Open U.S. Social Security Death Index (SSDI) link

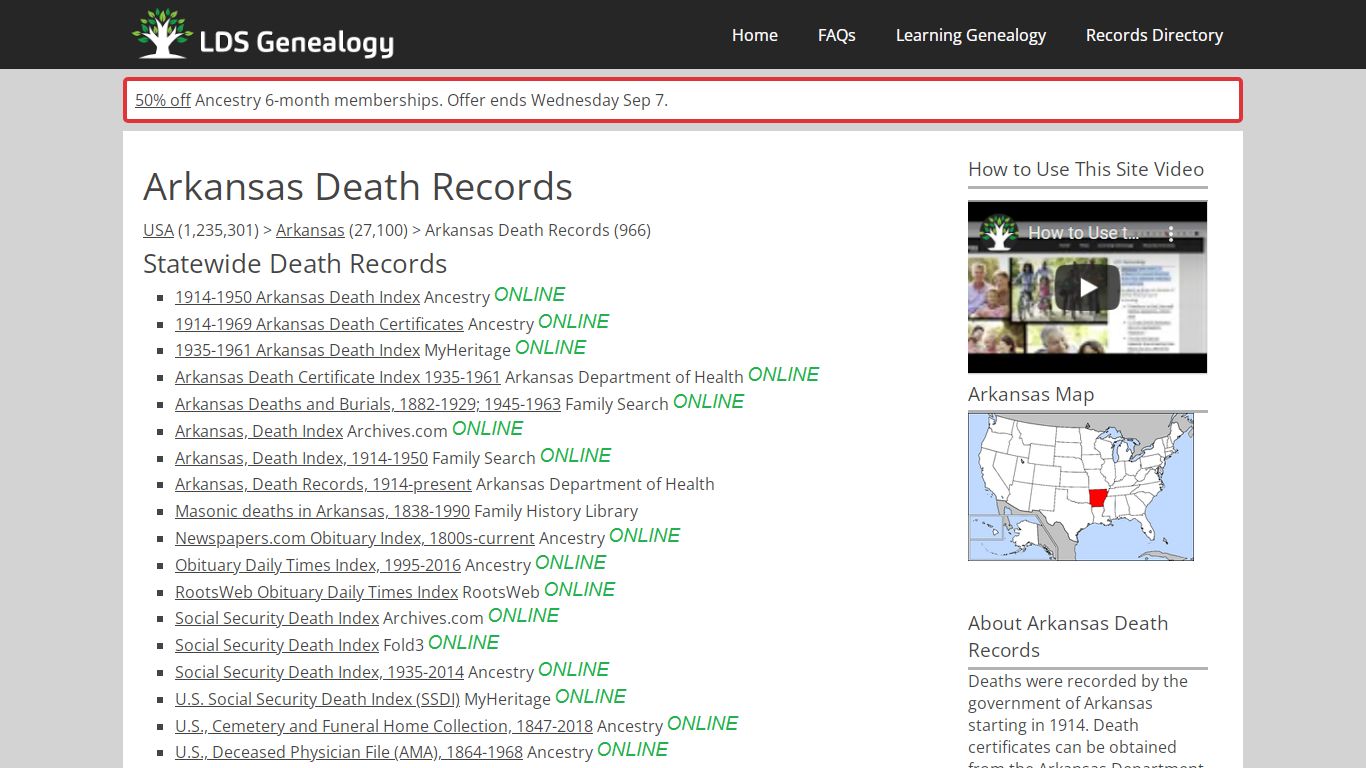point(317,699)
